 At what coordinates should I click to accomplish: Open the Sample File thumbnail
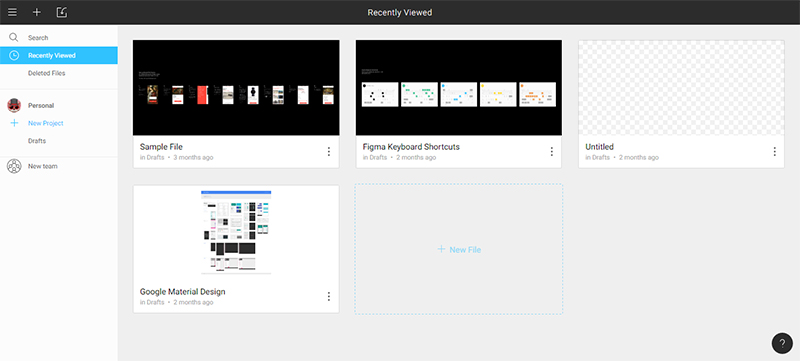tap(236, 88)
